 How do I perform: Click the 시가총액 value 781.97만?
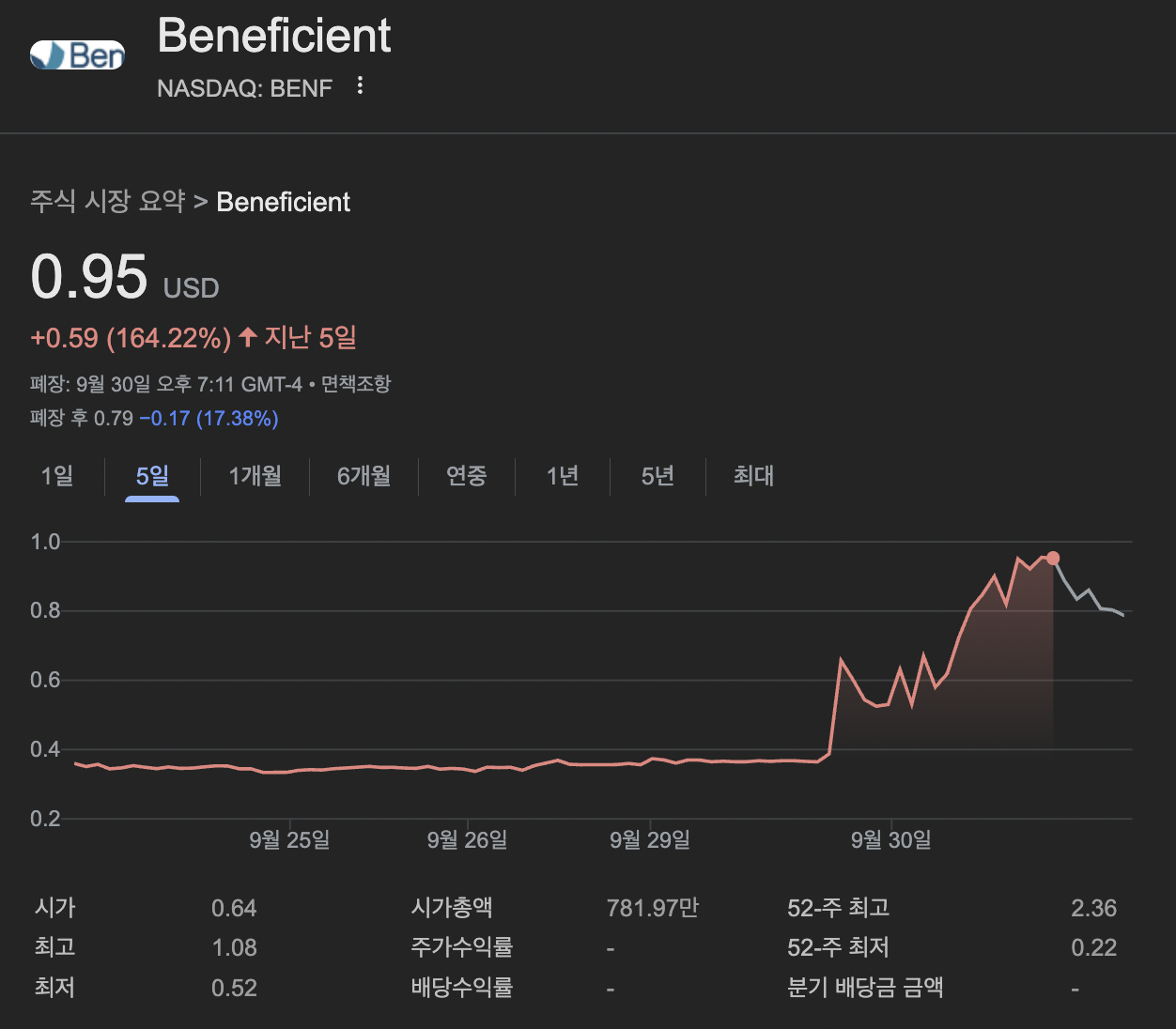point(653,908)
